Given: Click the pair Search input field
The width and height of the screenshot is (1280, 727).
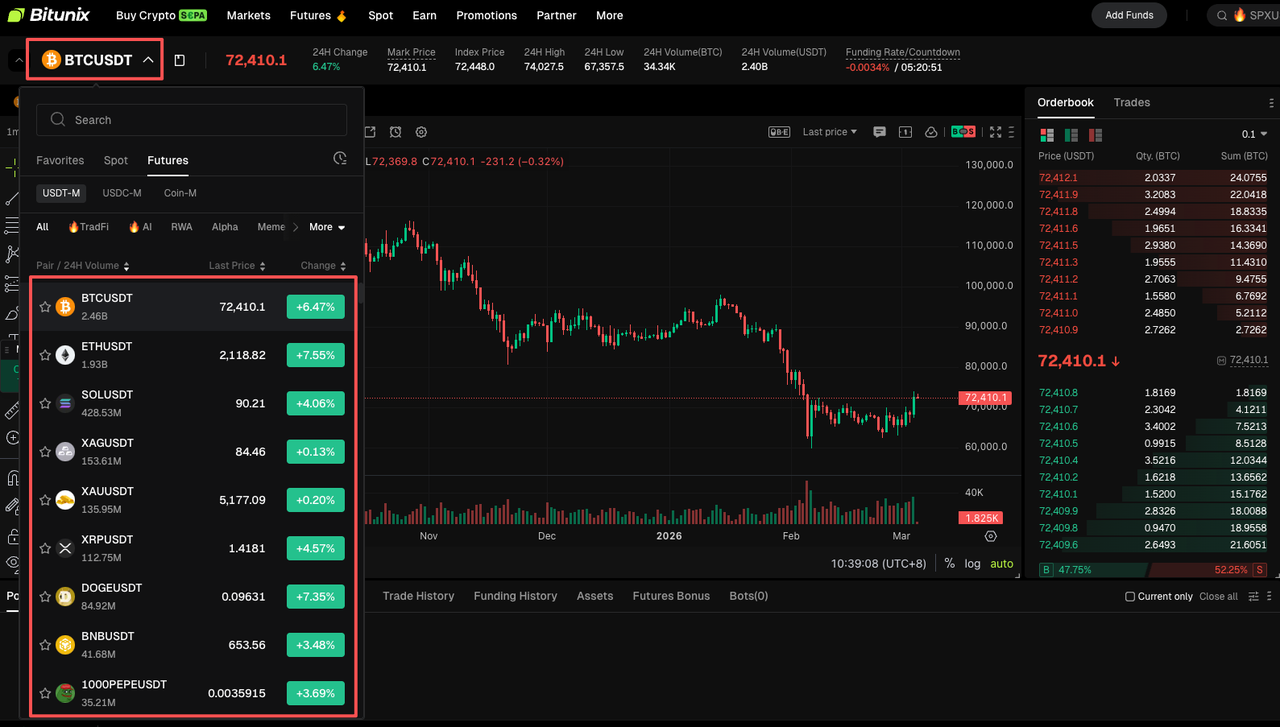Looking at the screenshot, I should pyautogui.click(x=192, y=120).
